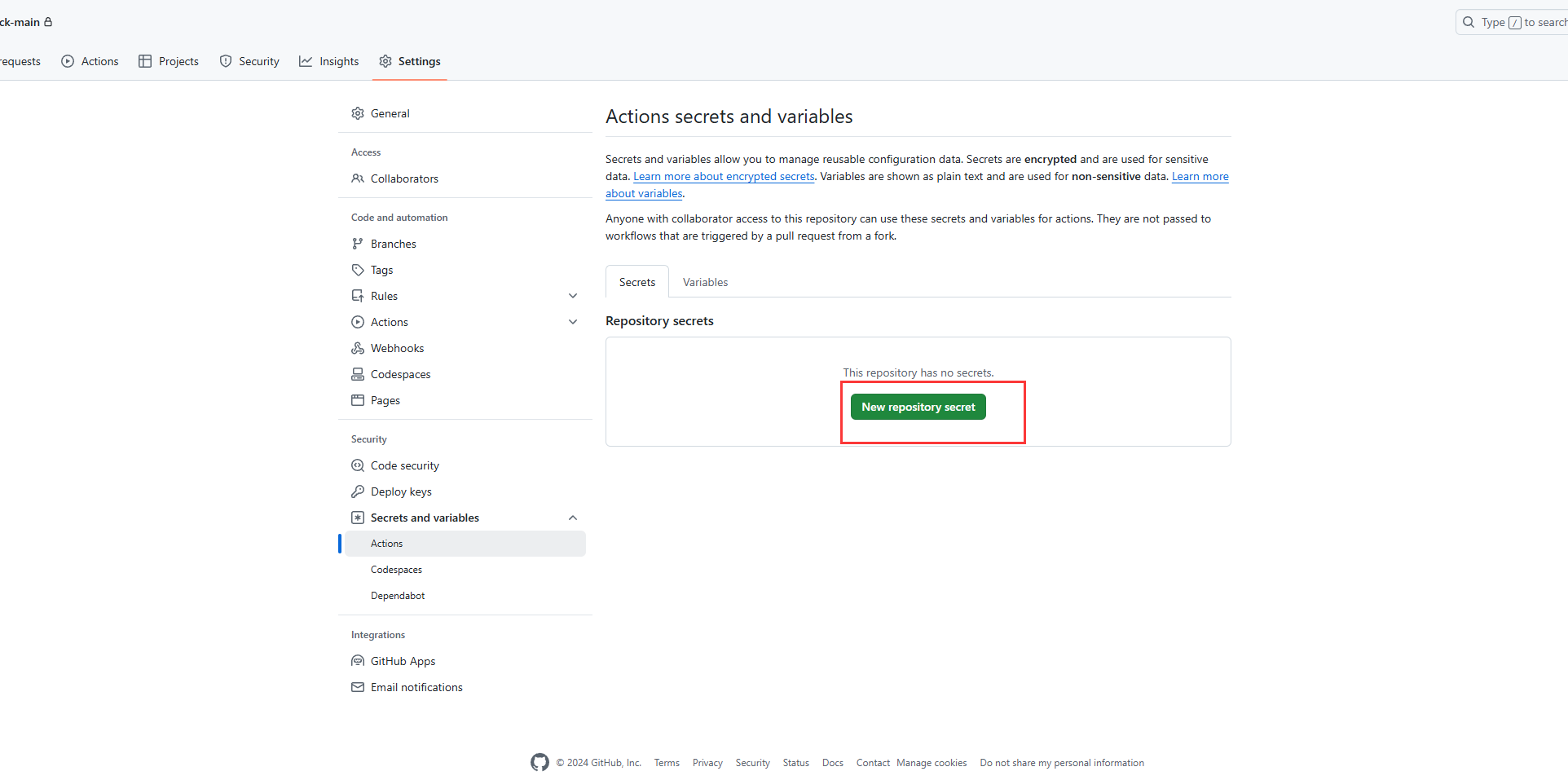Open Webhooks settings page
The image size is (1568, 780).
[x=397, y=348]
